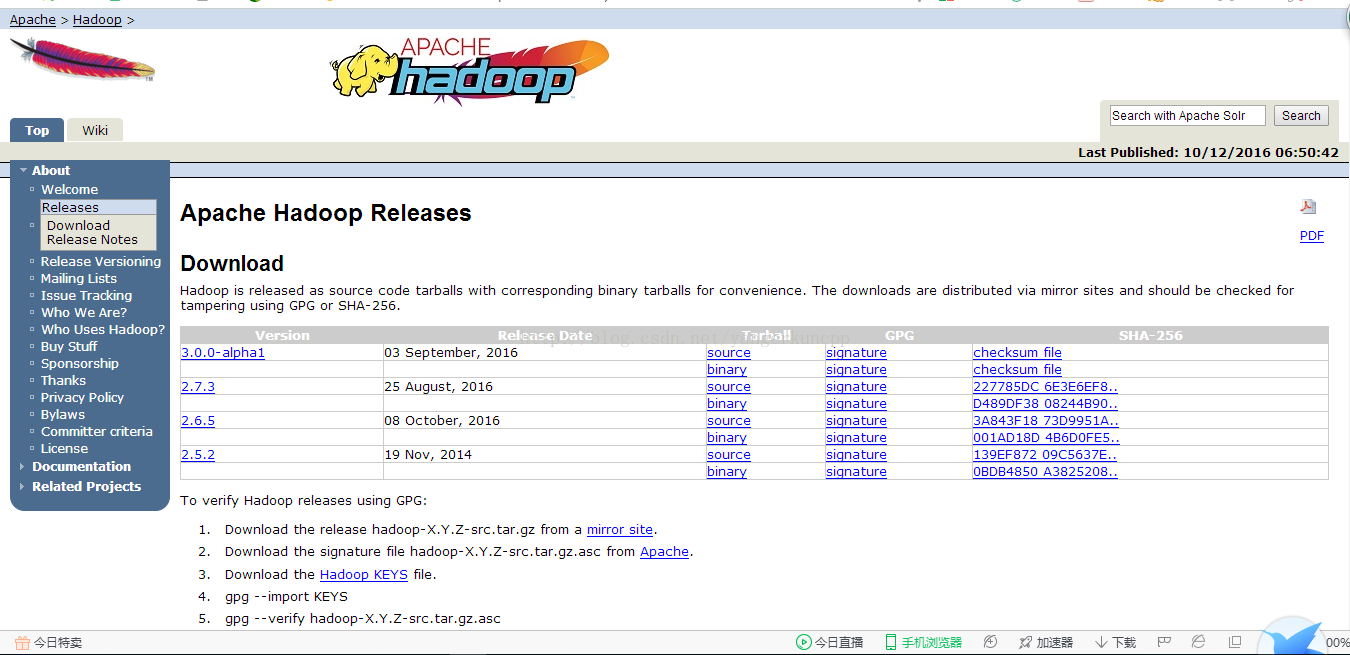Open Who We Are? sidebar item
Screen dimensions: 1350x655
click(84, 312)
